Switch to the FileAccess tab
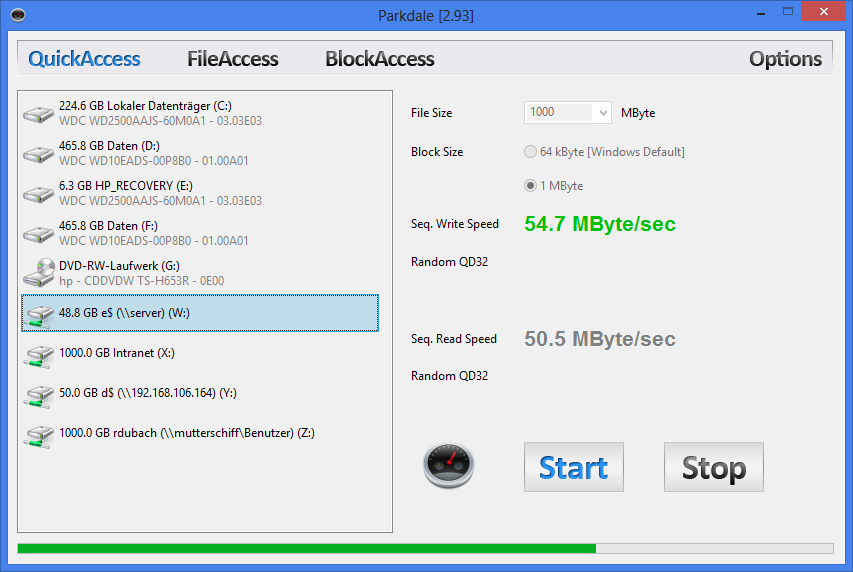This screenshot has width=853, height=572. coord(233,59)
